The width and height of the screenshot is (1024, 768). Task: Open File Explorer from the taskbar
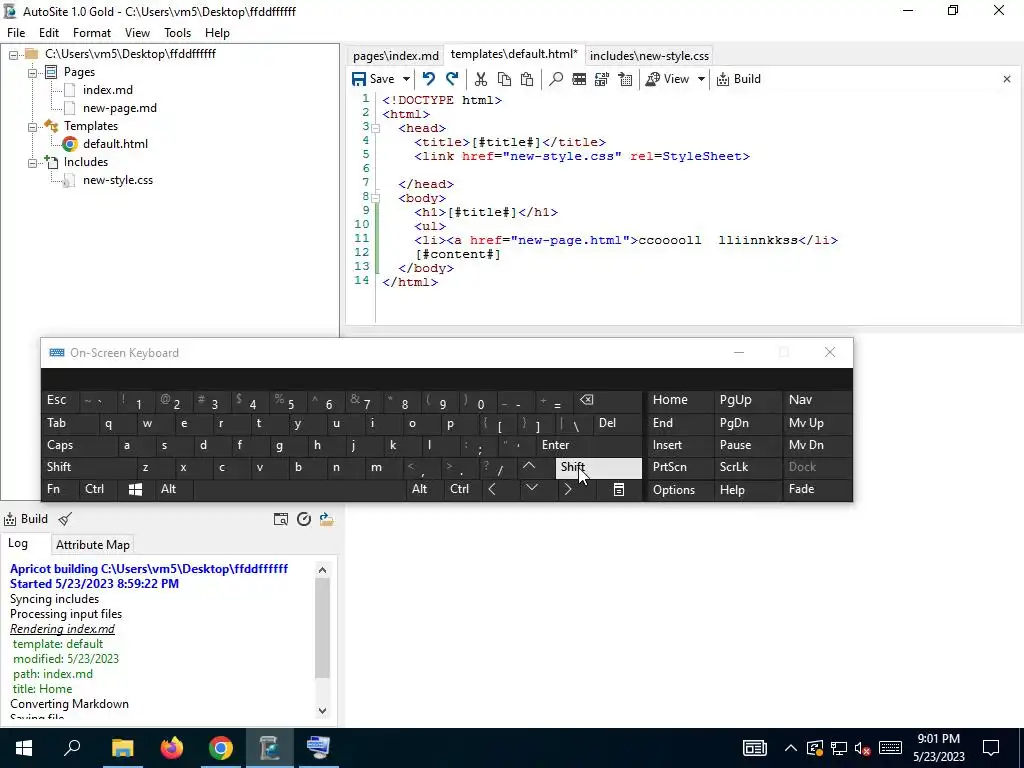122,748
